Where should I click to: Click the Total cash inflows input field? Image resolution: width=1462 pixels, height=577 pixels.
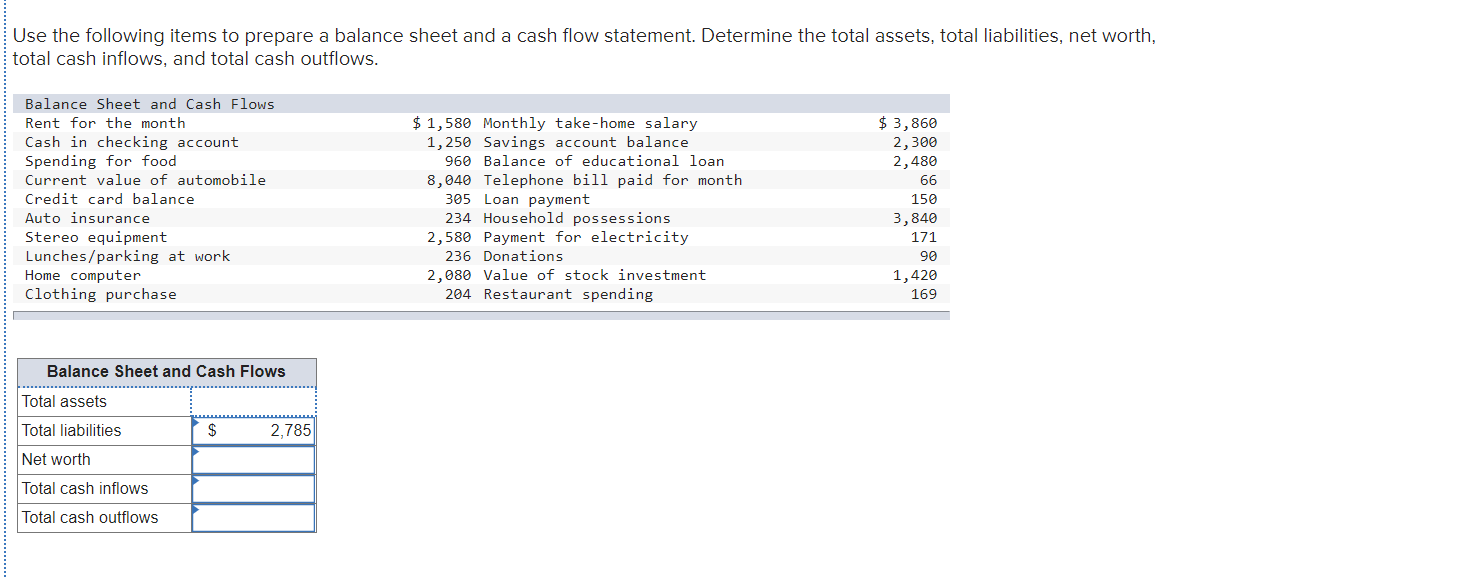pyautogui.click(x=253, y=488)
